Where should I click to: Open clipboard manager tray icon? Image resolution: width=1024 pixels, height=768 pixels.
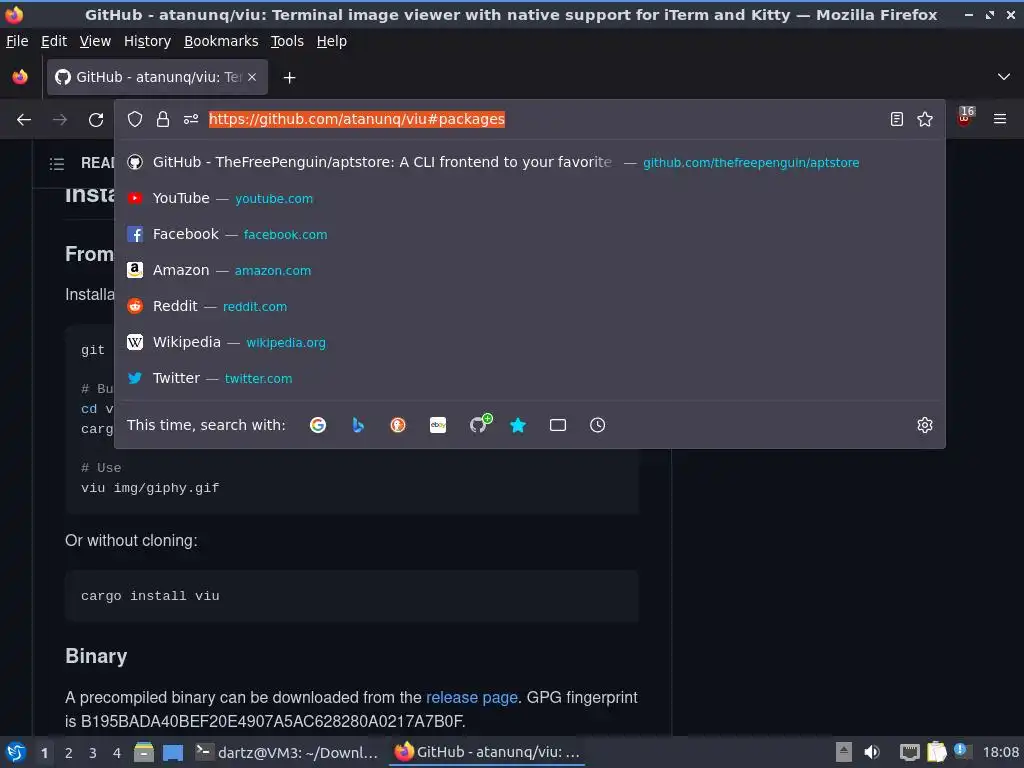(936, 752)
